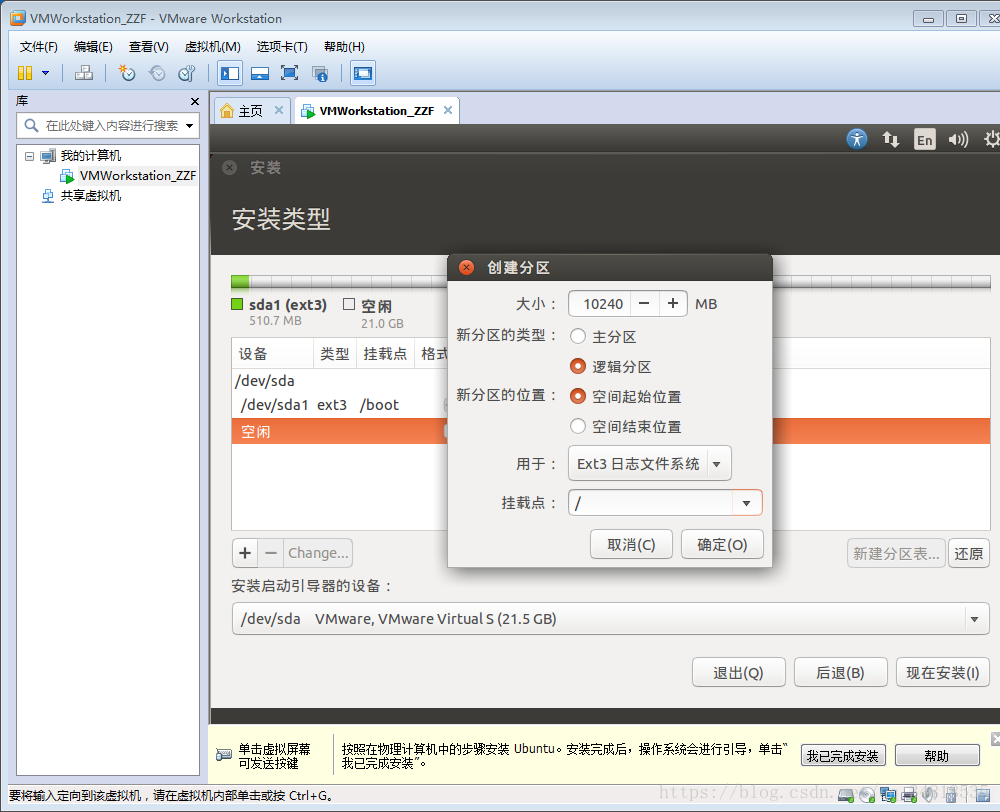Screen dimensions: 1000x812
Task: Click the add partition plus button
Action: coord(245,553)
